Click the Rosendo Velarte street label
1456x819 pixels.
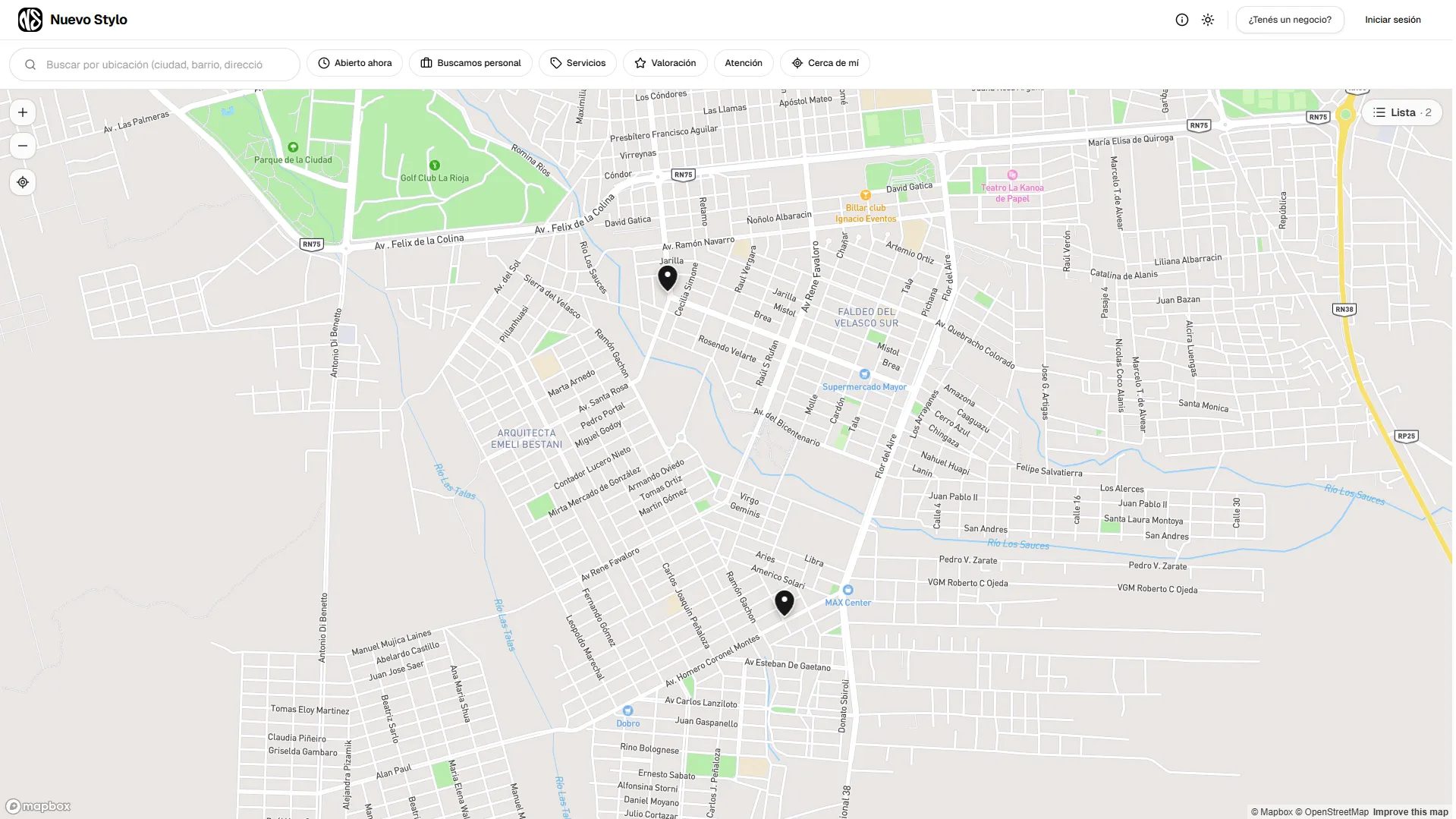click(727, 348)
